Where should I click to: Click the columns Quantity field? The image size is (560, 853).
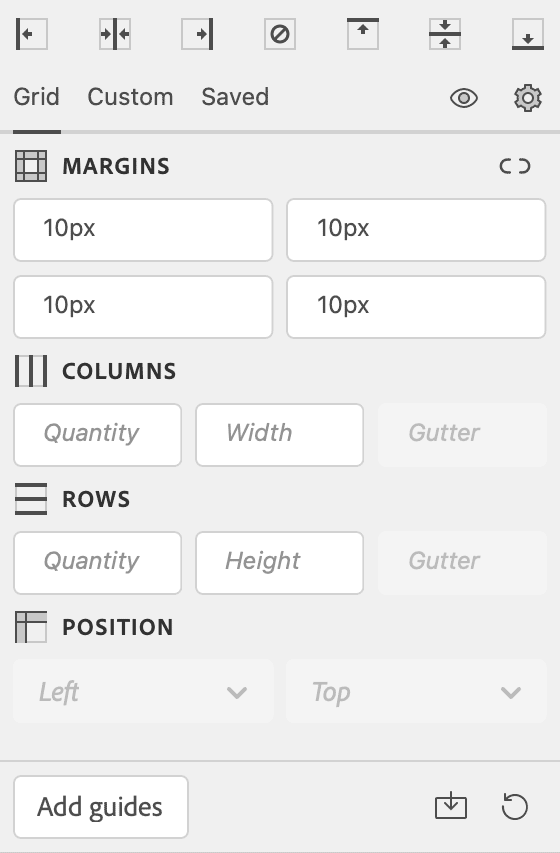point(97,435)
